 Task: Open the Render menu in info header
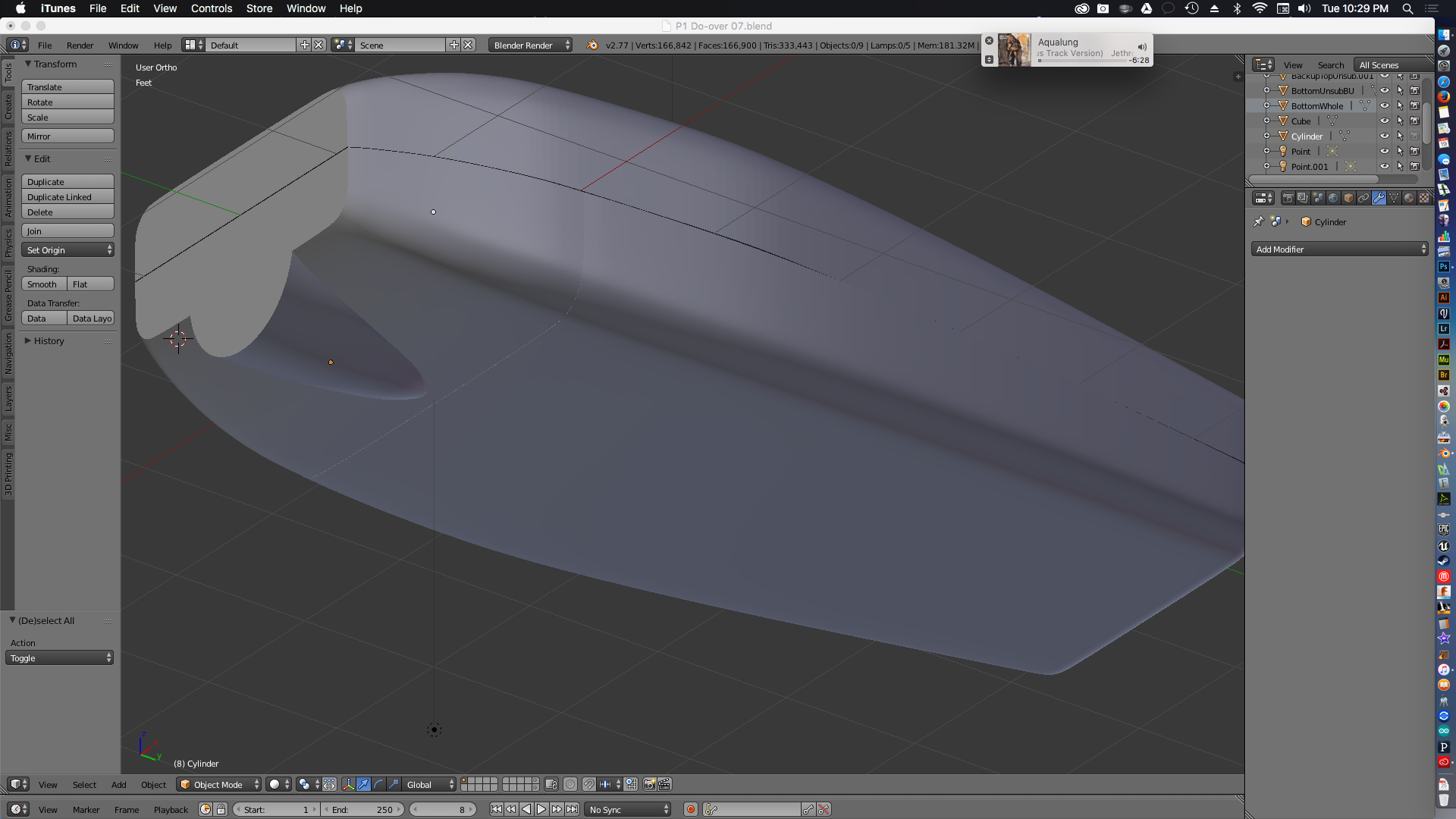pos(80,45)
